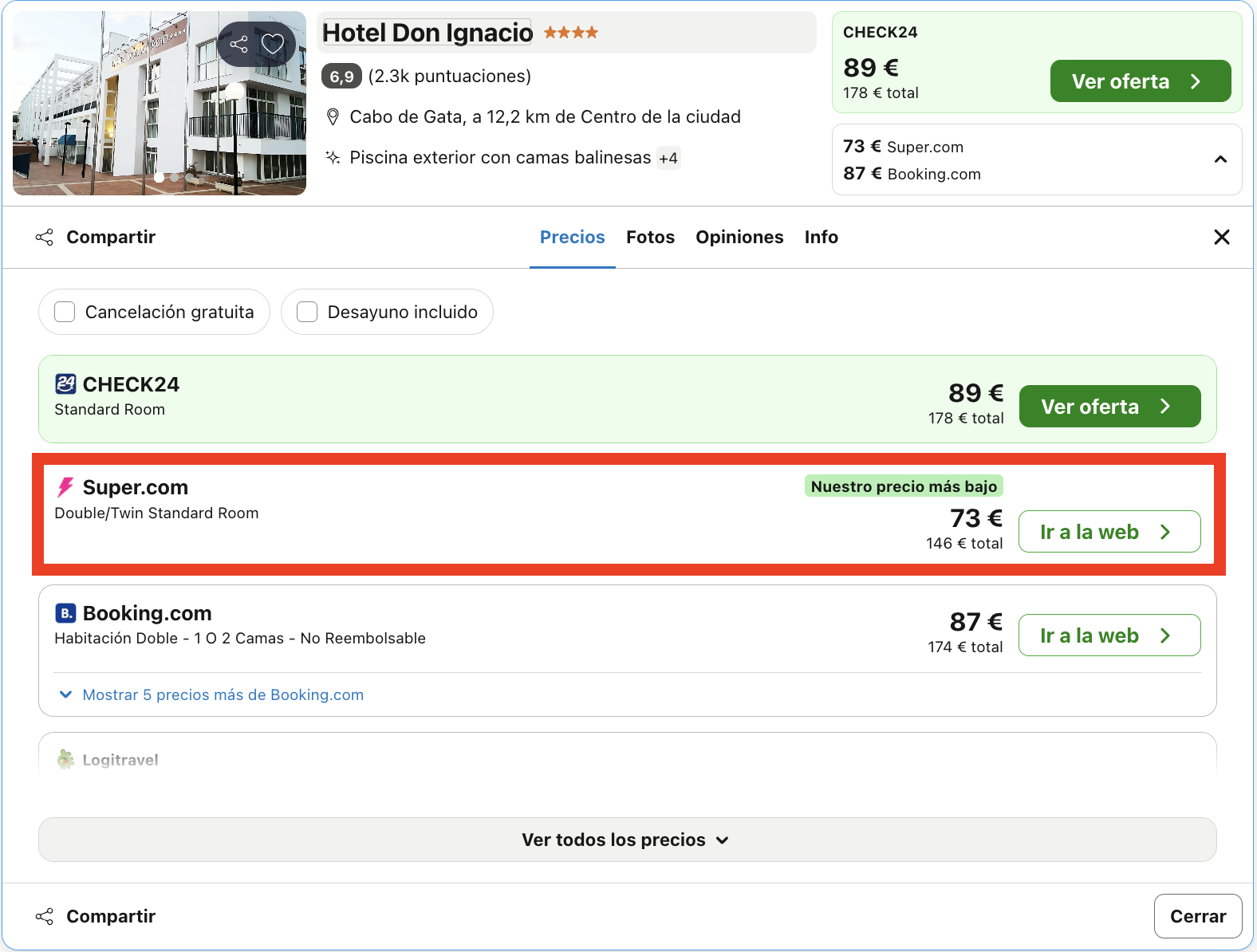Image resolution: width=1257 pixels, height=952 pixels.
Task: Click the Cerrar button
Action: pos(1198,916)
